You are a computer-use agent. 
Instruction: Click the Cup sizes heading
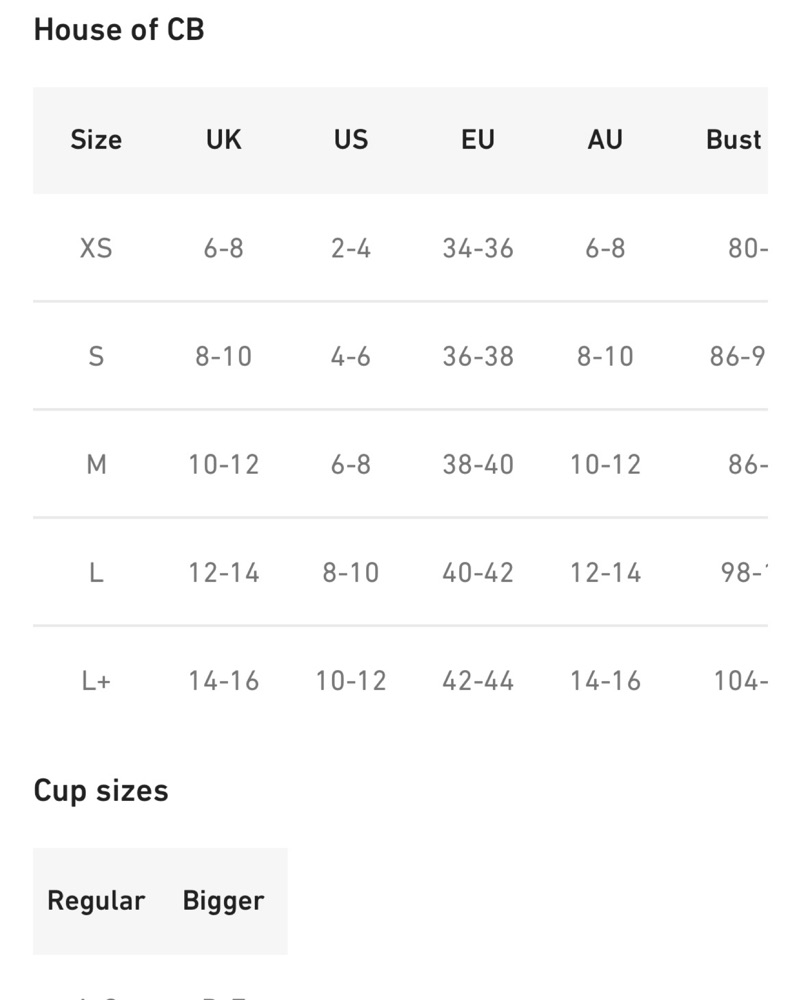click(x=101, y=791)
